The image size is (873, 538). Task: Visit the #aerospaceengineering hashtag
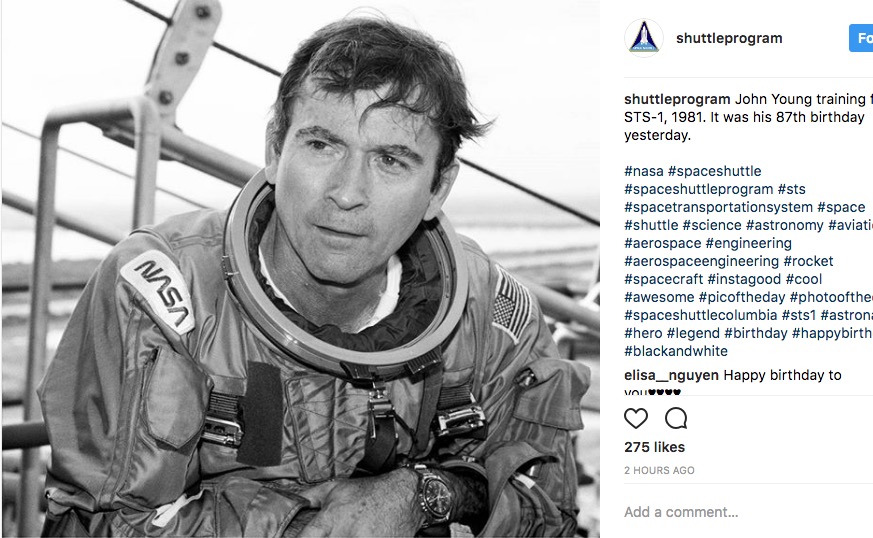(x=702, y=261)
